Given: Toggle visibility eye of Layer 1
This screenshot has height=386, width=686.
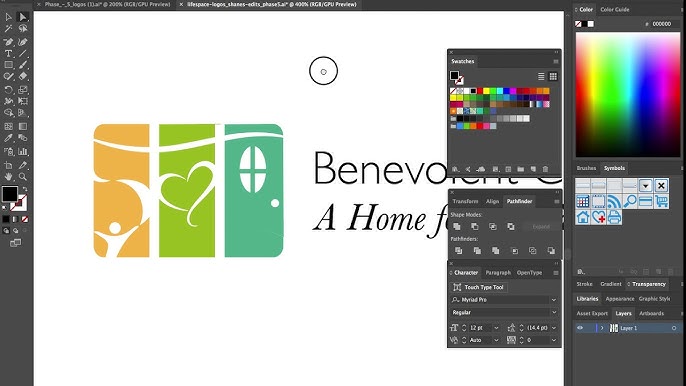Looking at the screenshot, I should point(580,328).
